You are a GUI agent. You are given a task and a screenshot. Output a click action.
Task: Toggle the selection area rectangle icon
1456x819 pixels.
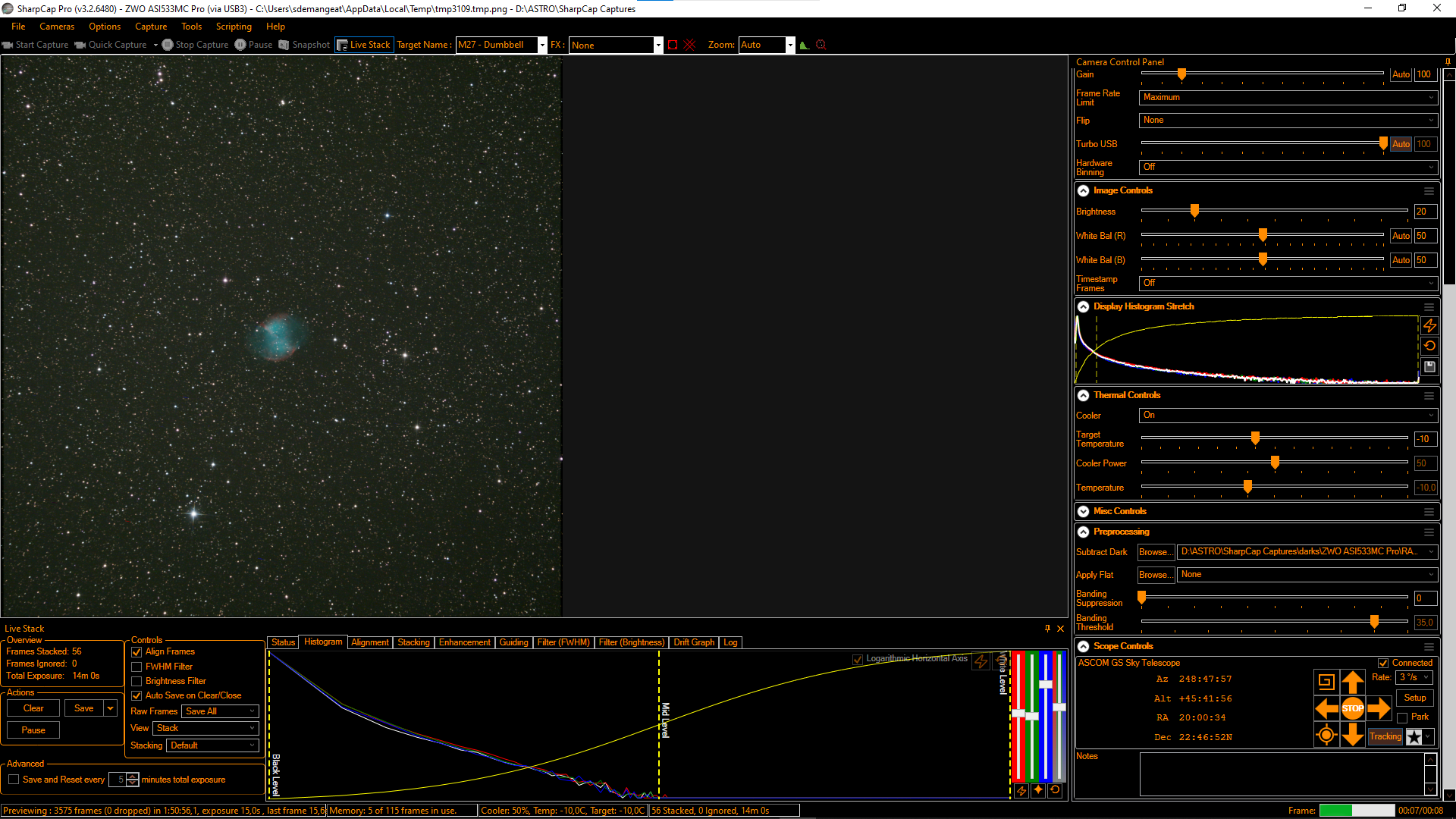673,45
